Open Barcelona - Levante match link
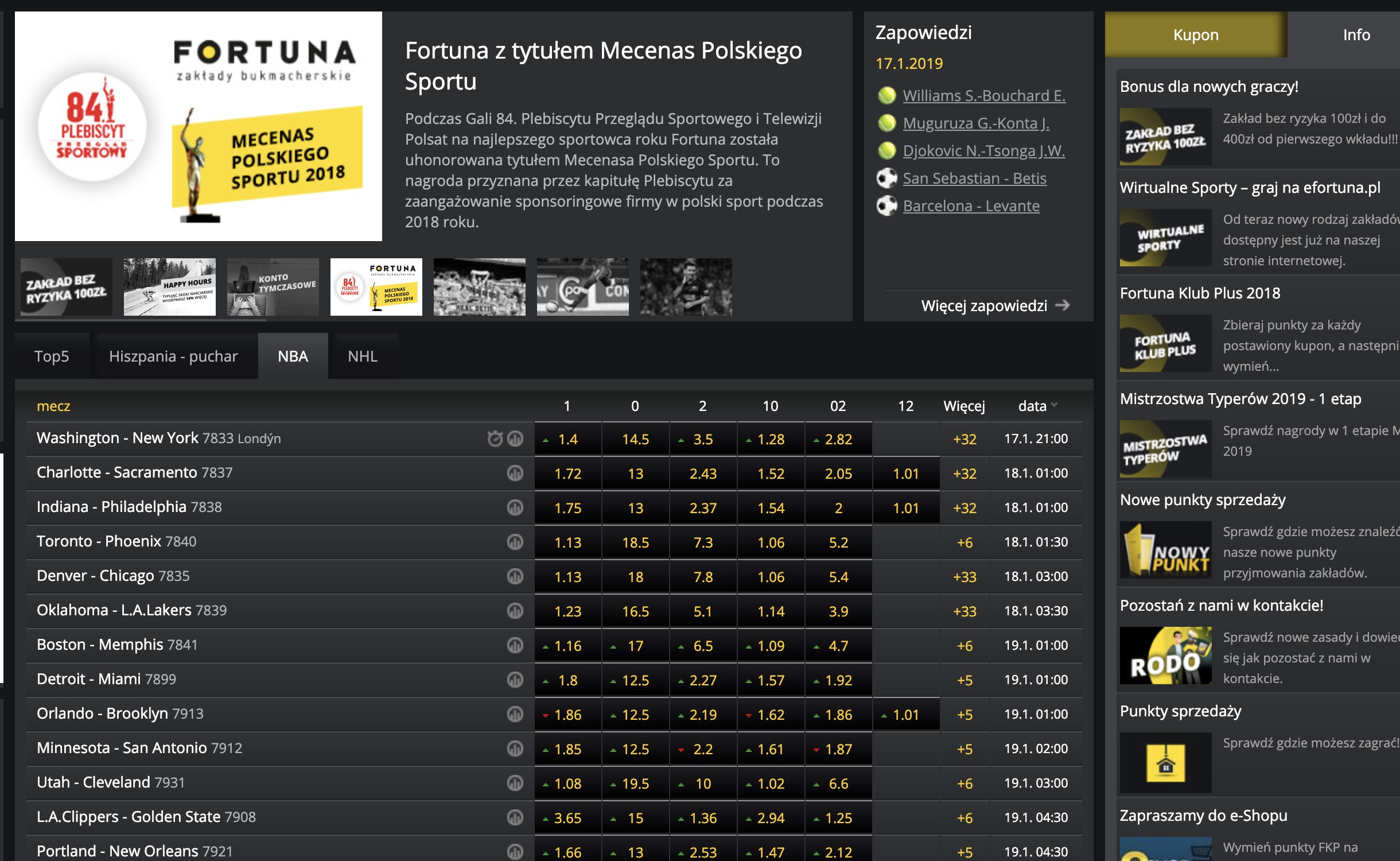The image size is (1400, 861). 971,205
